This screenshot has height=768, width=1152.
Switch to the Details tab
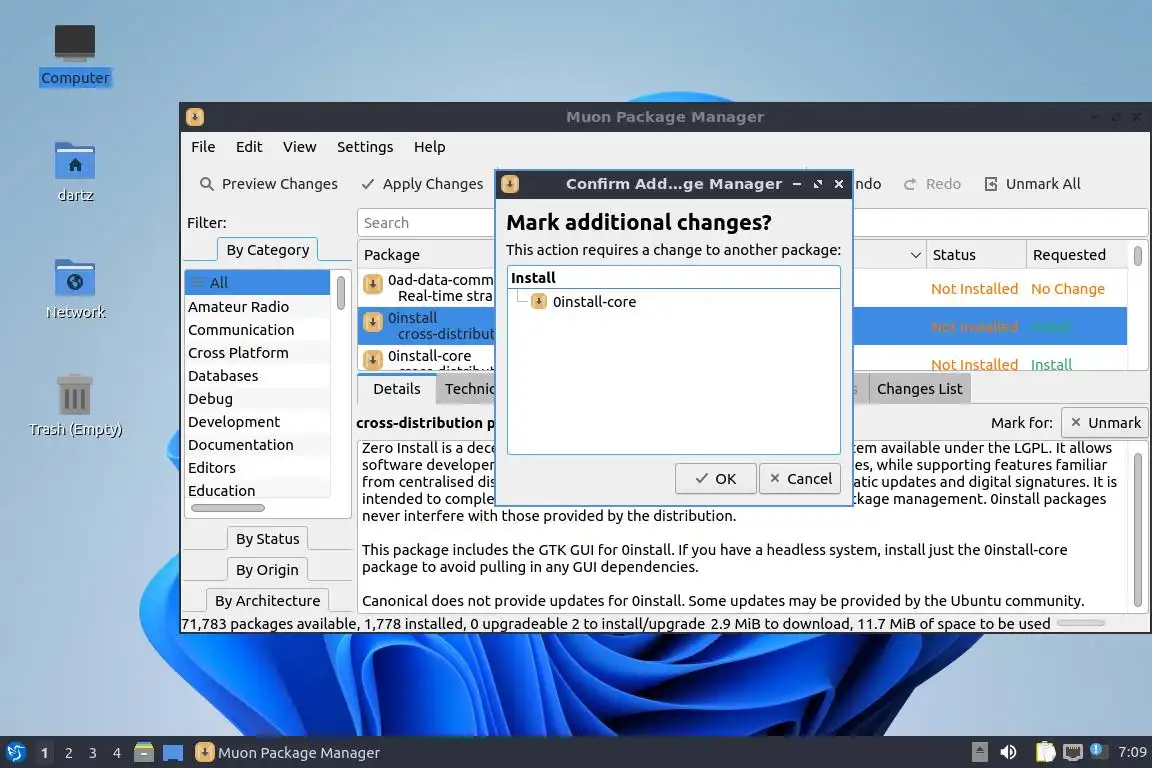coord(397,389)
